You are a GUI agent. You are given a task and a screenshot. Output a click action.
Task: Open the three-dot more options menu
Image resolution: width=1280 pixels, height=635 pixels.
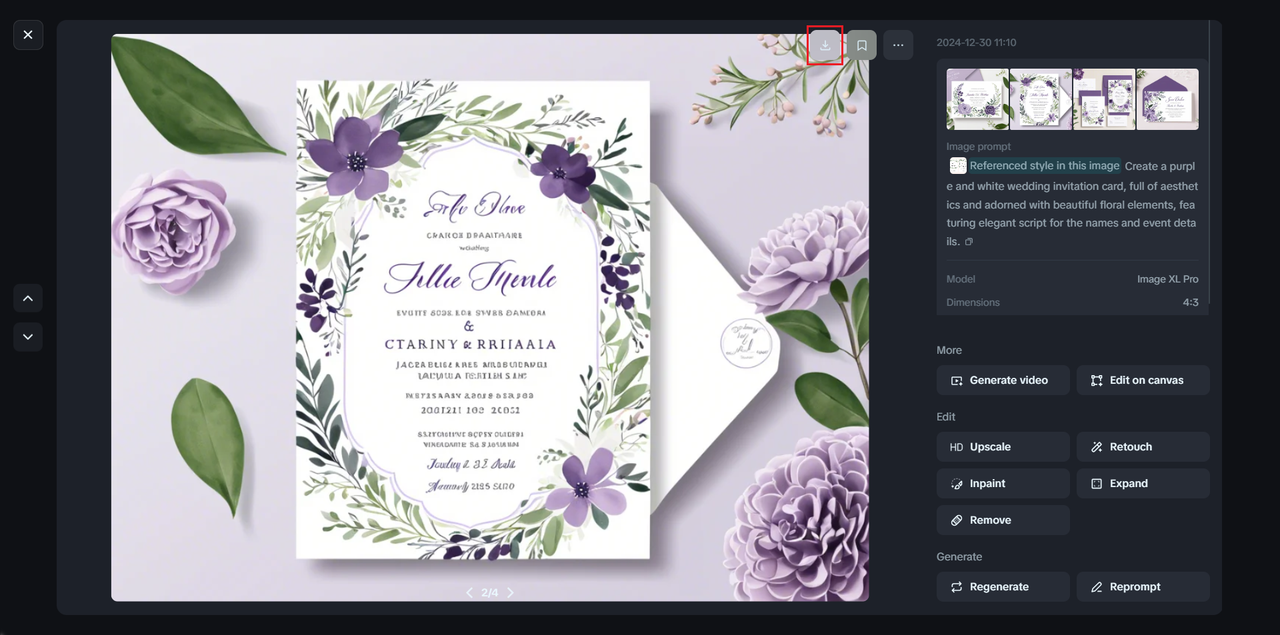898,45
